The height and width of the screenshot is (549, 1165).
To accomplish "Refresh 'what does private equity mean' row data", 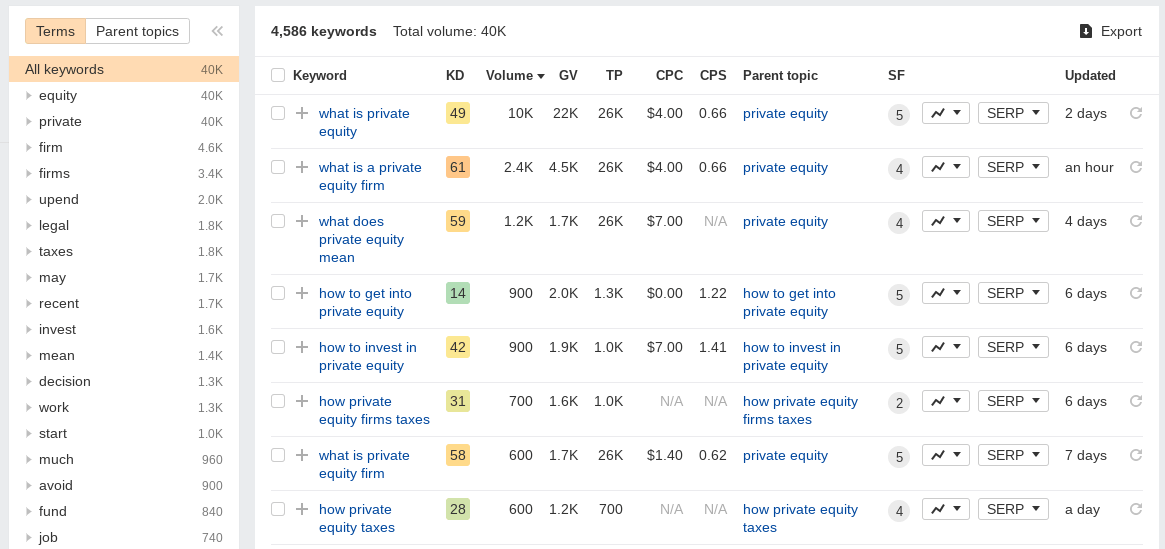I will (x=1135, y=221).
